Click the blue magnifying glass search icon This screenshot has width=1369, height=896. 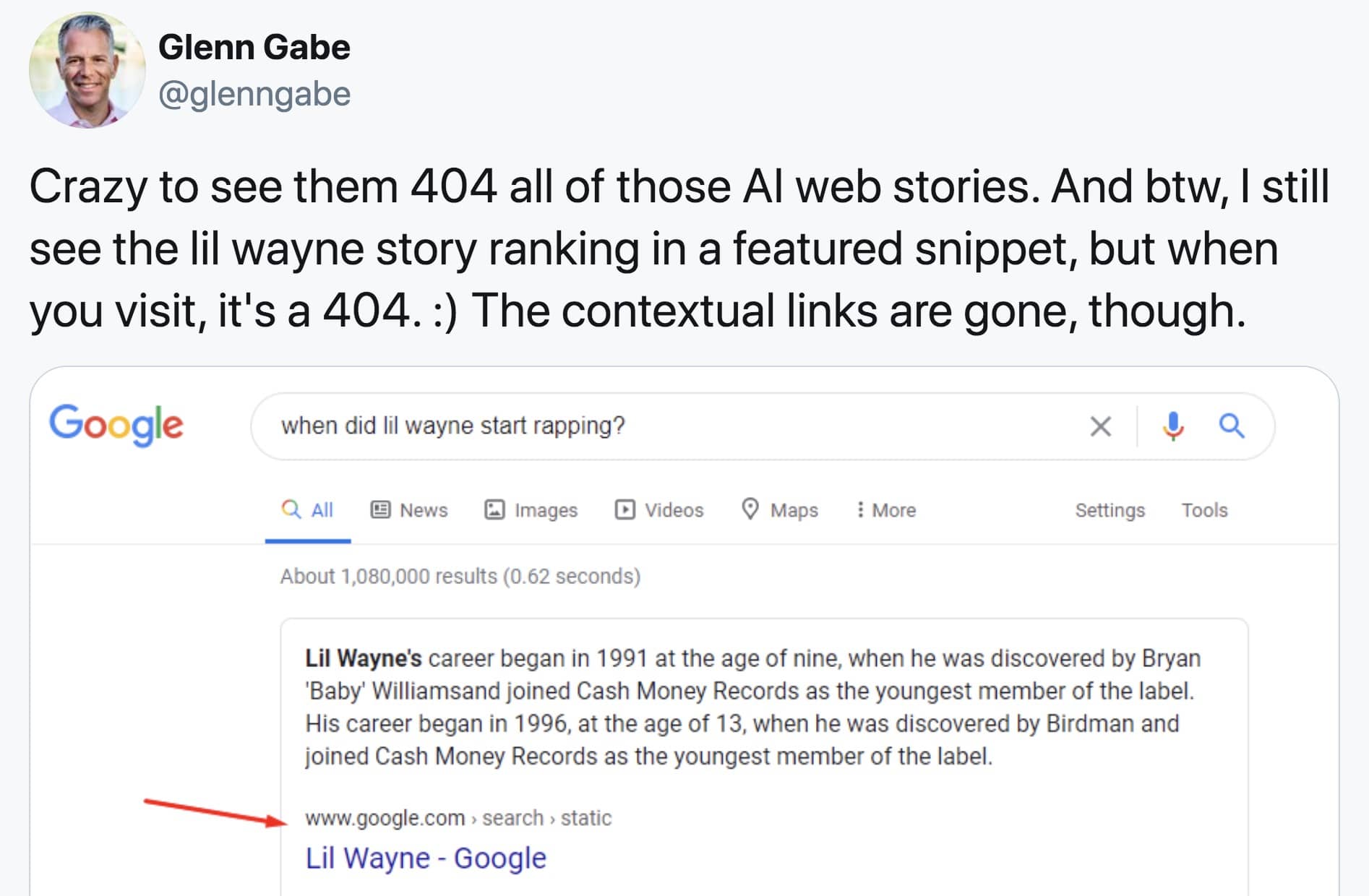point(1232,426)
